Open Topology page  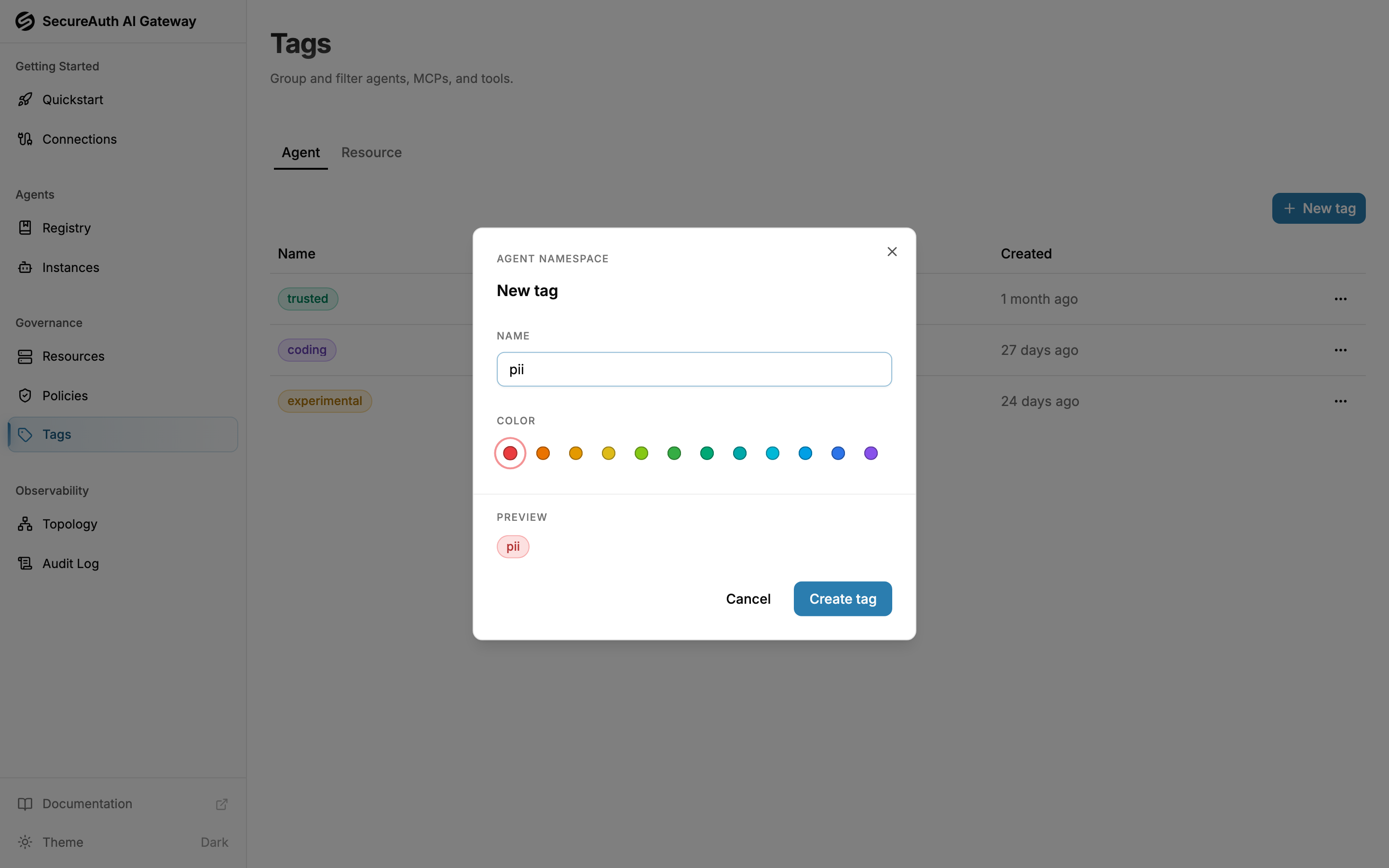123,524
